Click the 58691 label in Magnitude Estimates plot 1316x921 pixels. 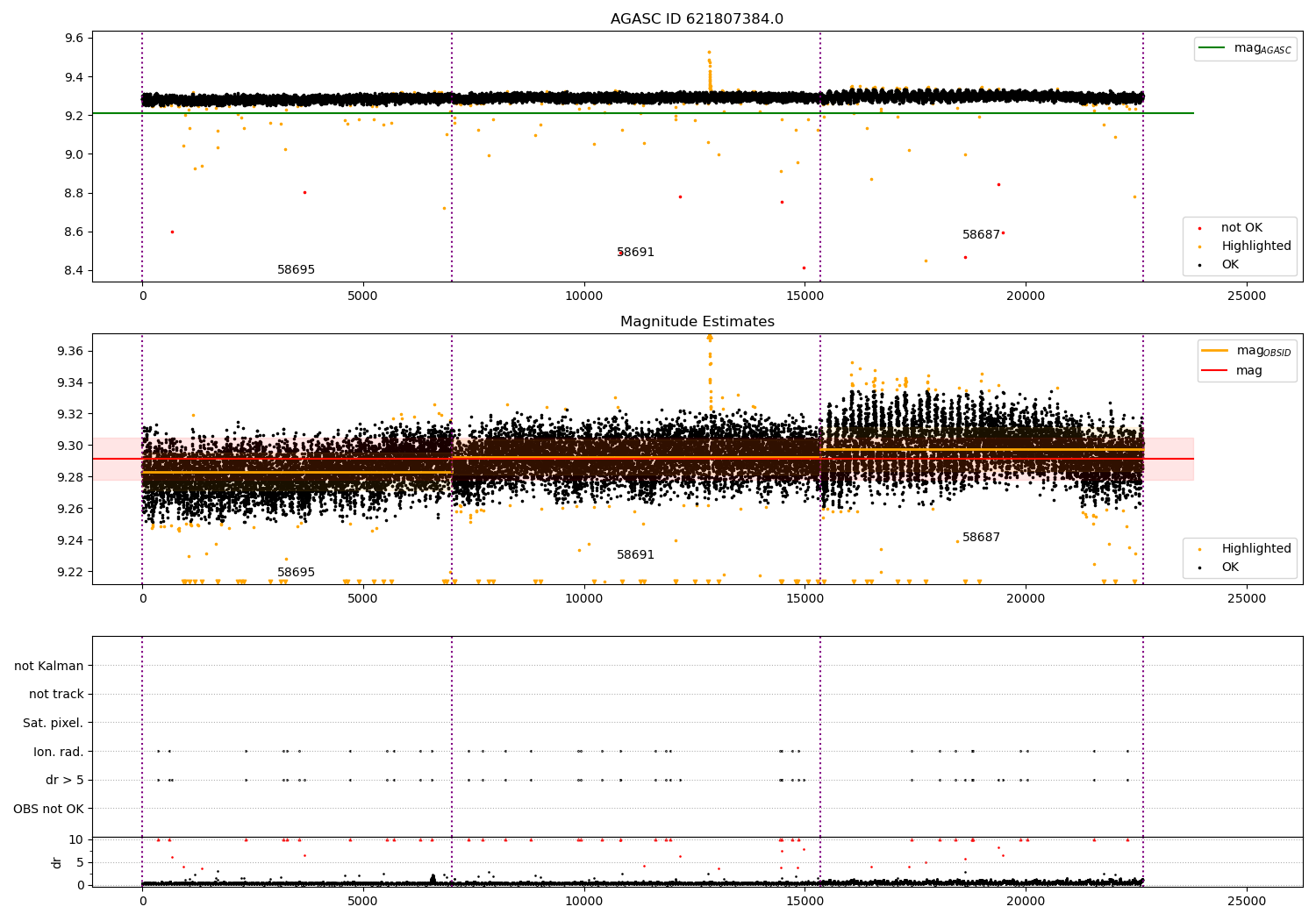click(x=635, y=555)
